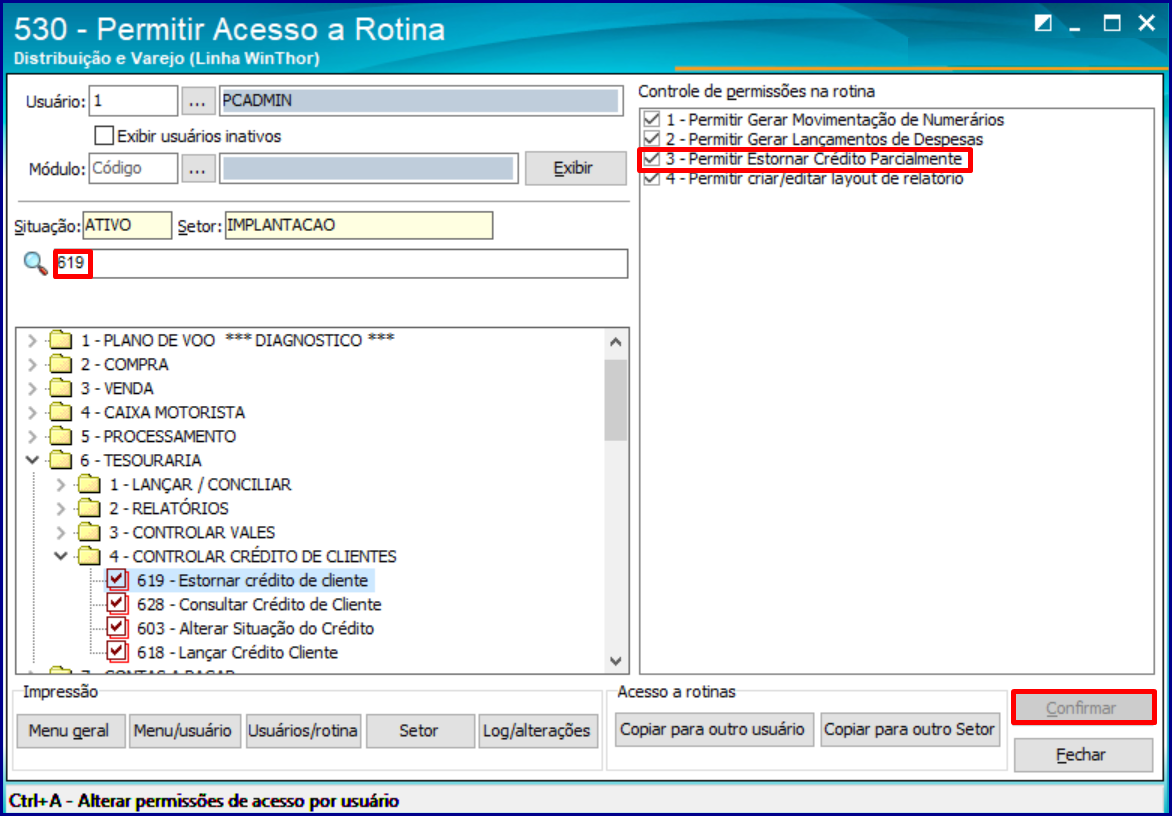Select 619 - Estornar crédito de cliente row

[x=253, y=580]
